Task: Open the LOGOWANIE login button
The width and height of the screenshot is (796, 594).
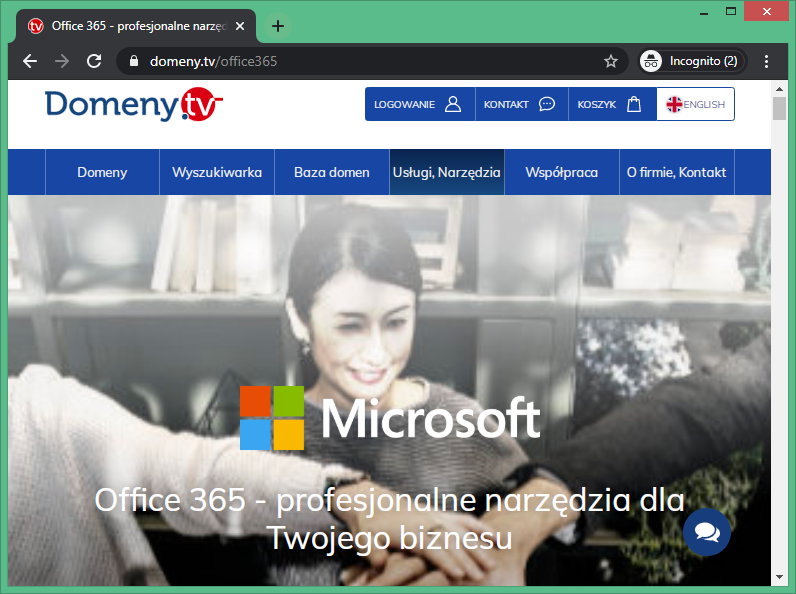Action: pyautogui.click(x=419, y=104)
